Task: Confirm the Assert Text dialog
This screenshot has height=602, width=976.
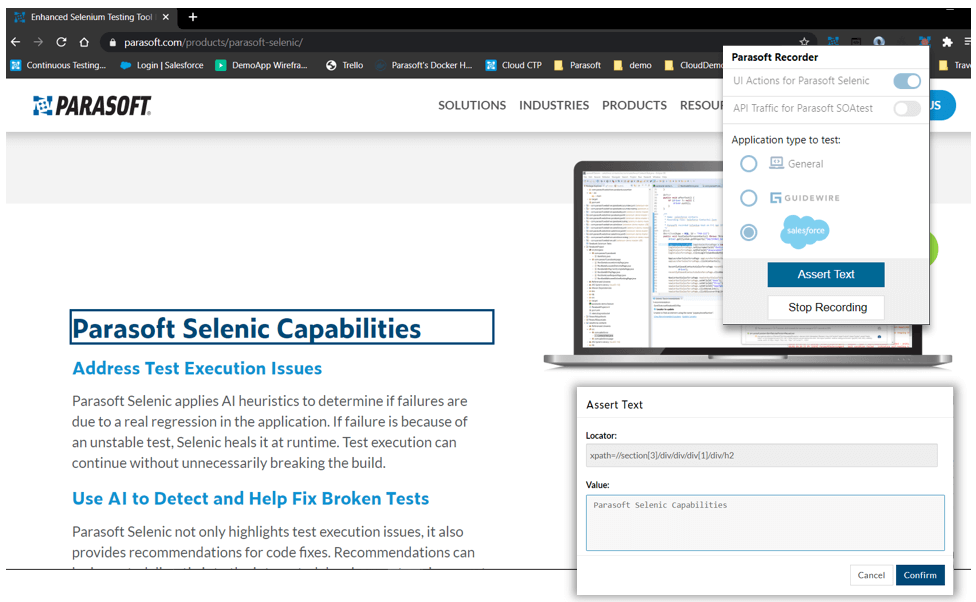Action: pos(920,575)
